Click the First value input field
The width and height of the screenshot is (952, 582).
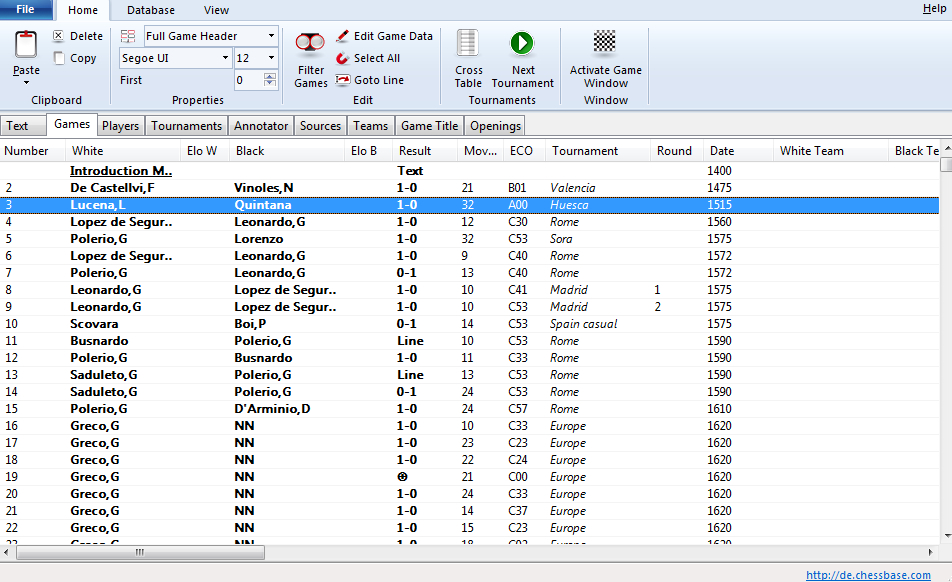(x=248, y=80)
